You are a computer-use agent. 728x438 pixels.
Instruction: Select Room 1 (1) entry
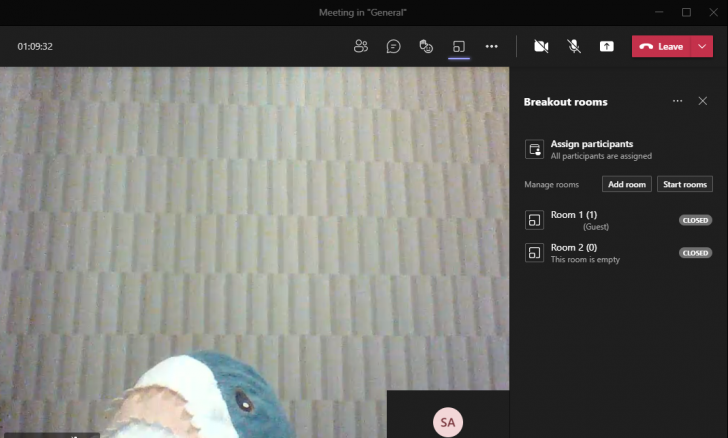pos(618,220)
